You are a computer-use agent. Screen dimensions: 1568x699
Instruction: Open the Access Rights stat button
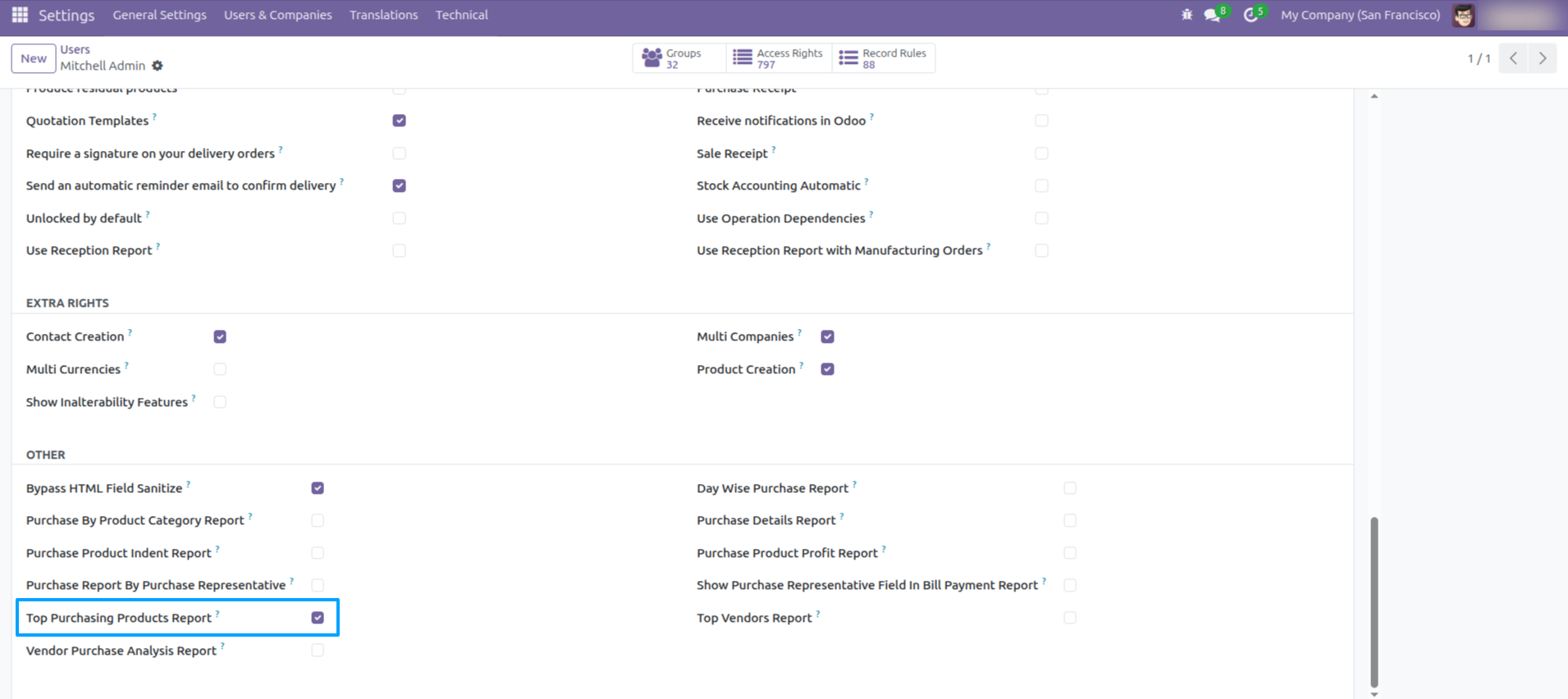[x=779, y=58]
